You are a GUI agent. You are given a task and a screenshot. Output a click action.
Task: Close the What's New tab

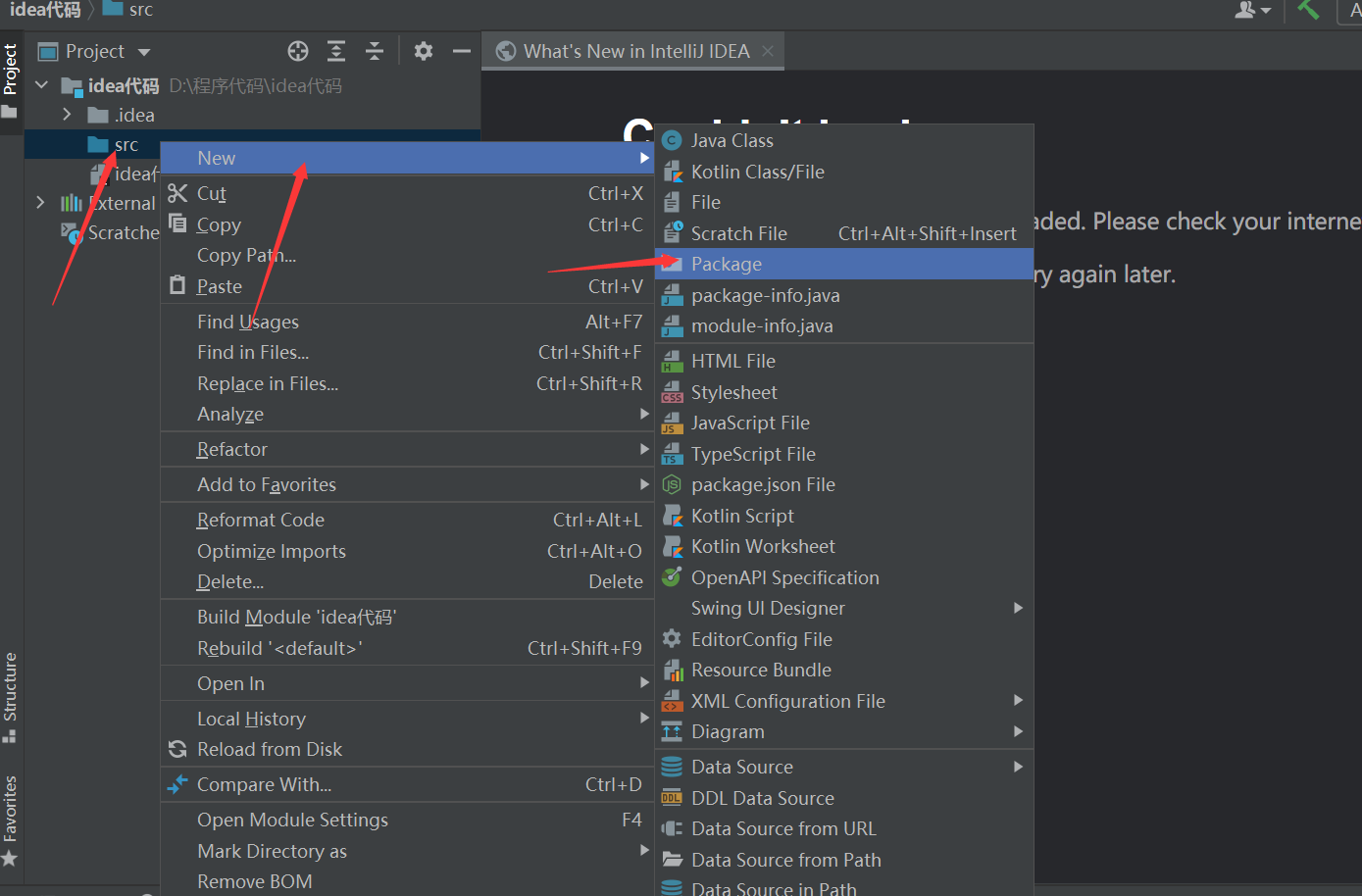[768, 51]
